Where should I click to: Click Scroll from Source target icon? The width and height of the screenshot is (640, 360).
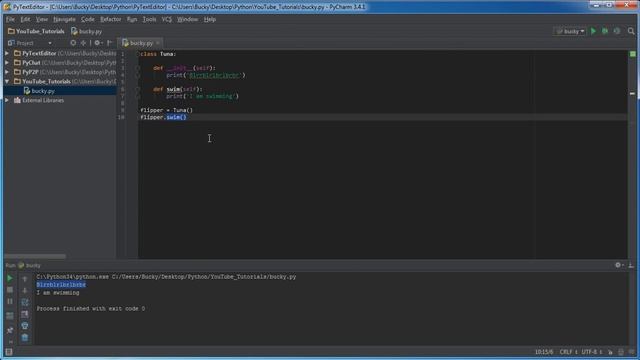(x=73, y=42)
